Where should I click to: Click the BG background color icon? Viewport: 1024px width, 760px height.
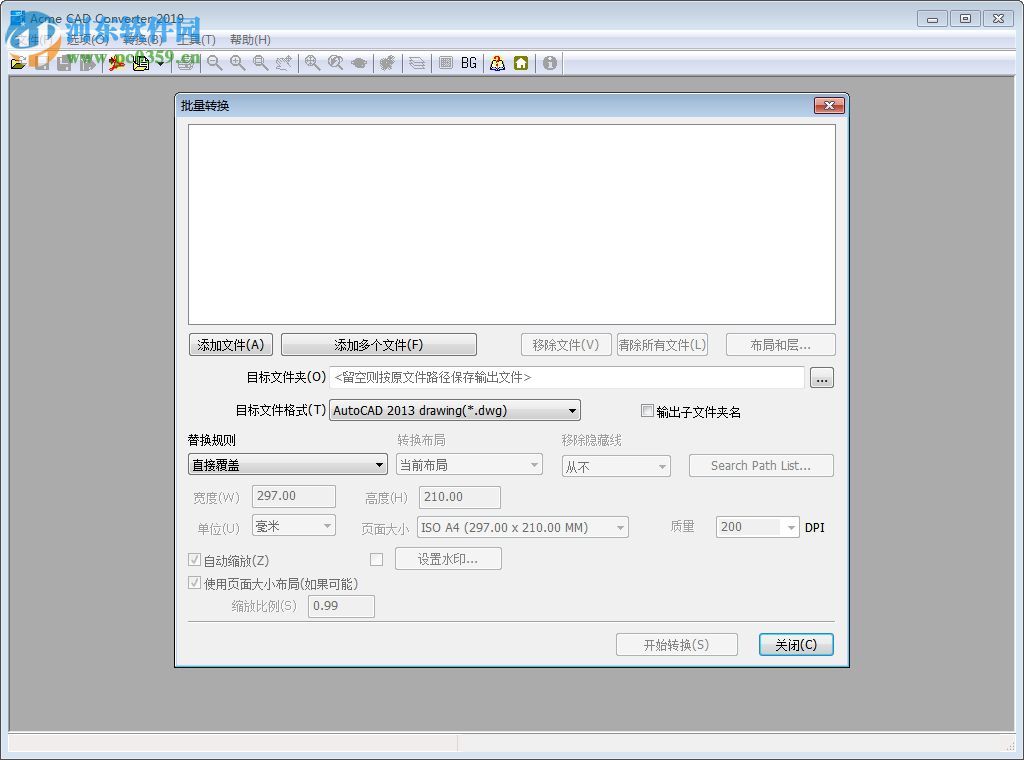tap(468, 63)
